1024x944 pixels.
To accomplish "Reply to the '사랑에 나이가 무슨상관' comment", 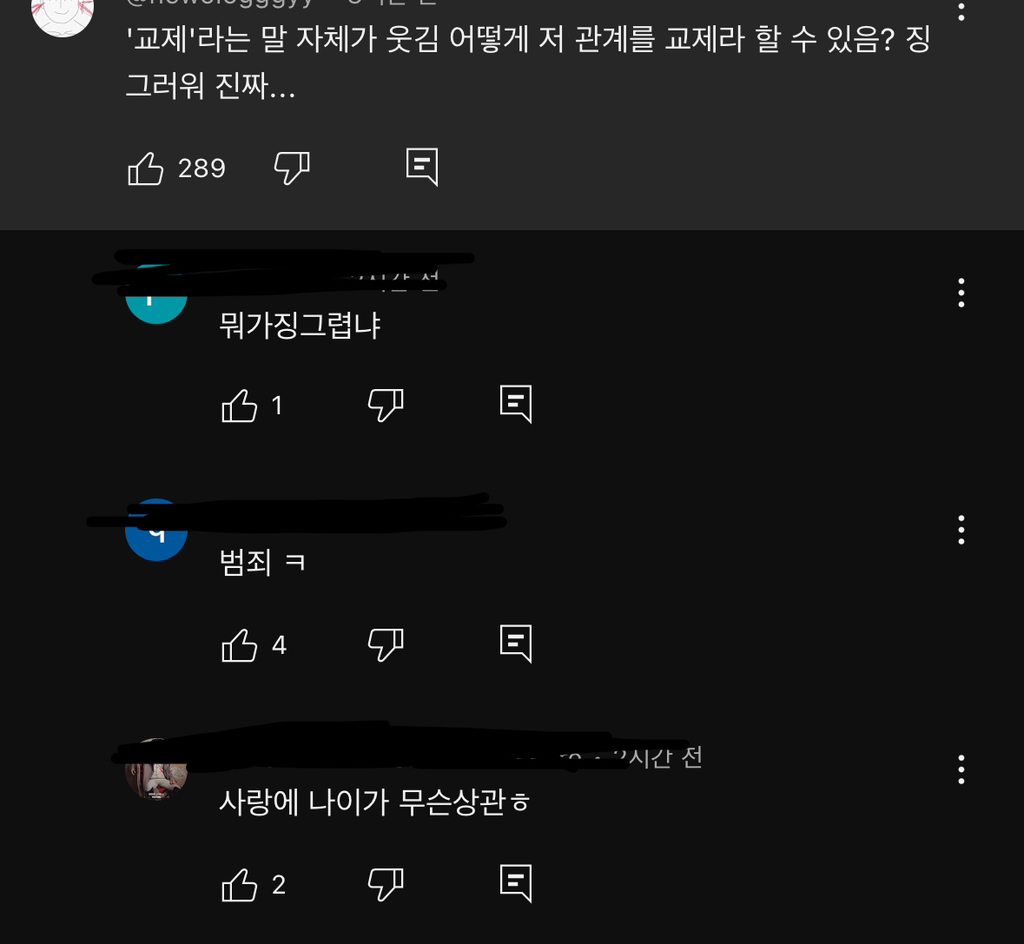I will pos(516,883).
